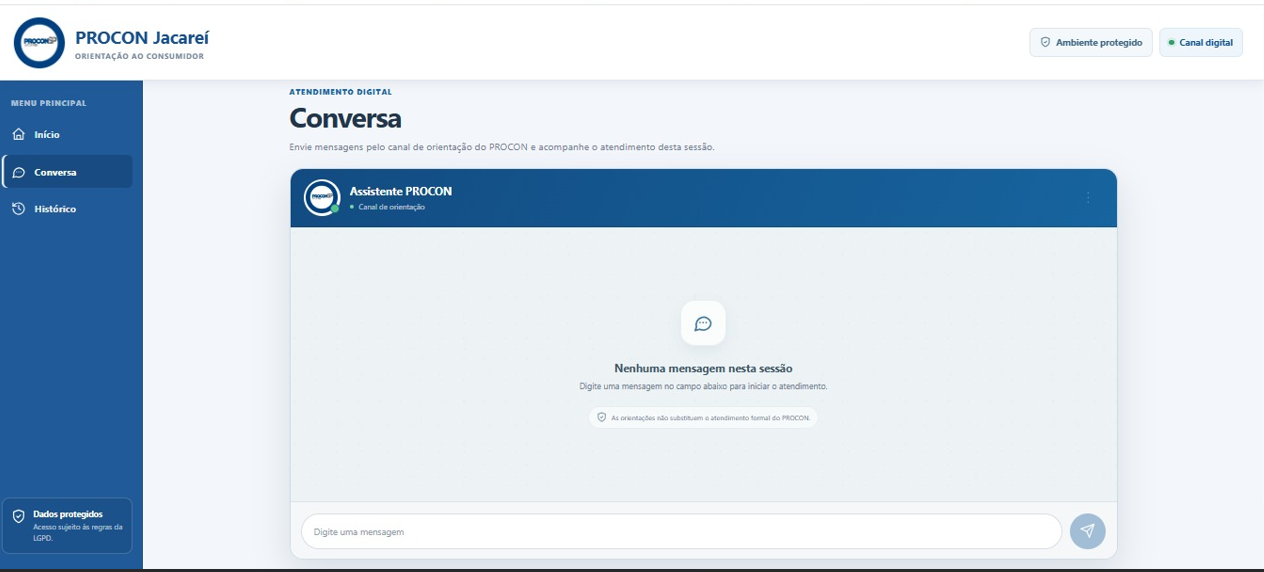Click the Canal digital status badge
The height and width of the screenshot is (572, 1264).
point(1201,42)
